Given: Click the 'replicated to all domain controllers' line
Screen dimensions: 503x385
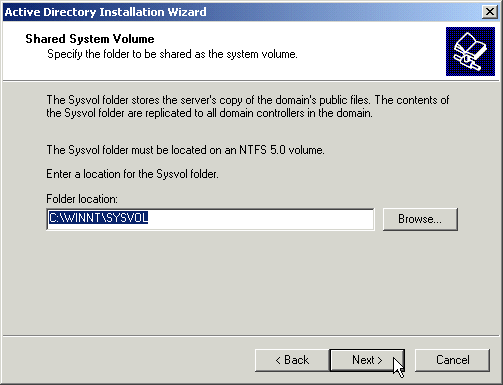Looking at the screenshot, I should point(209,113).
